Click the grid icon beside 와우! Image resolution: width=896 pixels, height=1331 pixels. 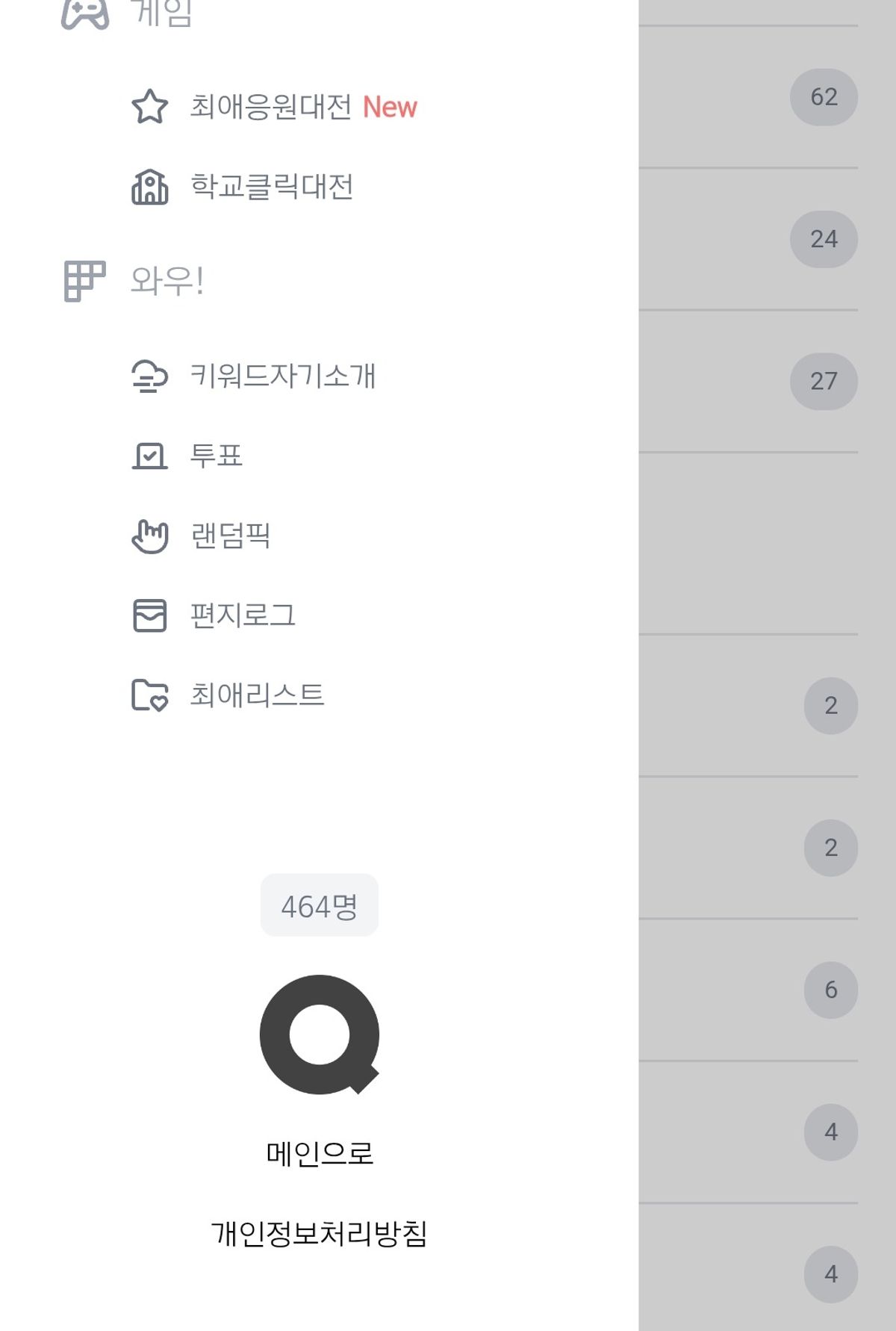tap(84, 281)
